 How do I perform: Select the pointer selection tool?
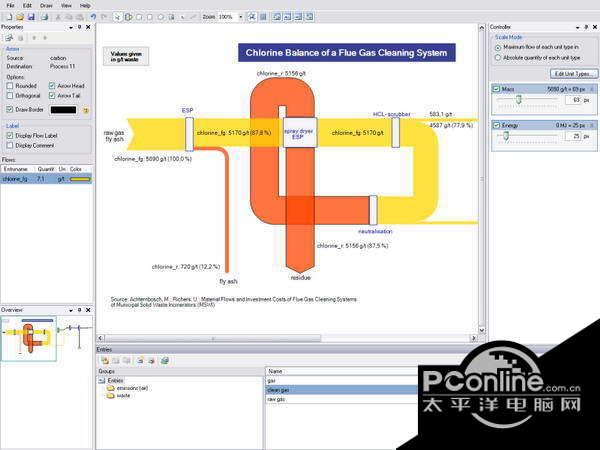117,17
